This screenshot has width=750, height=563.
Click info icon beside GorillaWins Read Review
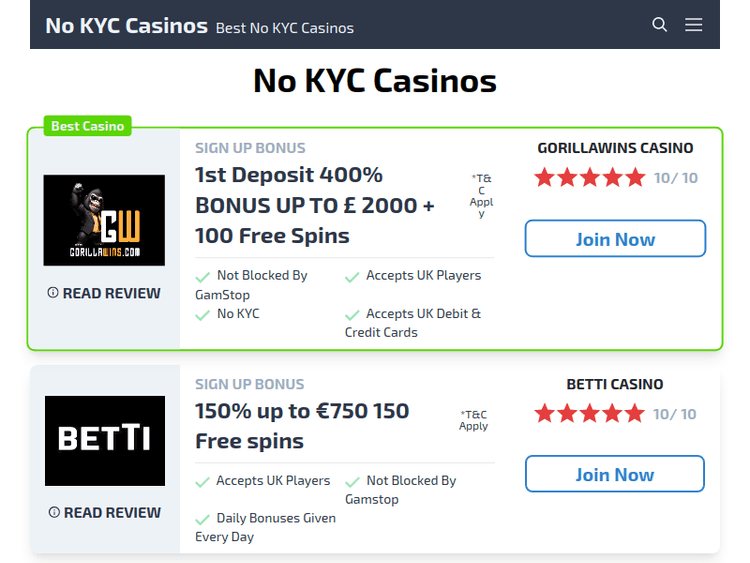click(53, 293)
